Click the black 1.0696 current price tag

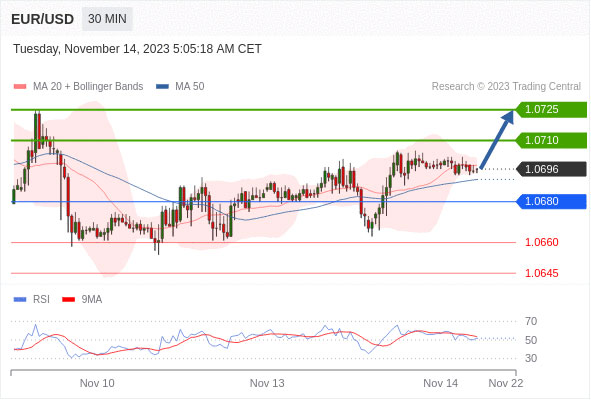coord(551,169)
